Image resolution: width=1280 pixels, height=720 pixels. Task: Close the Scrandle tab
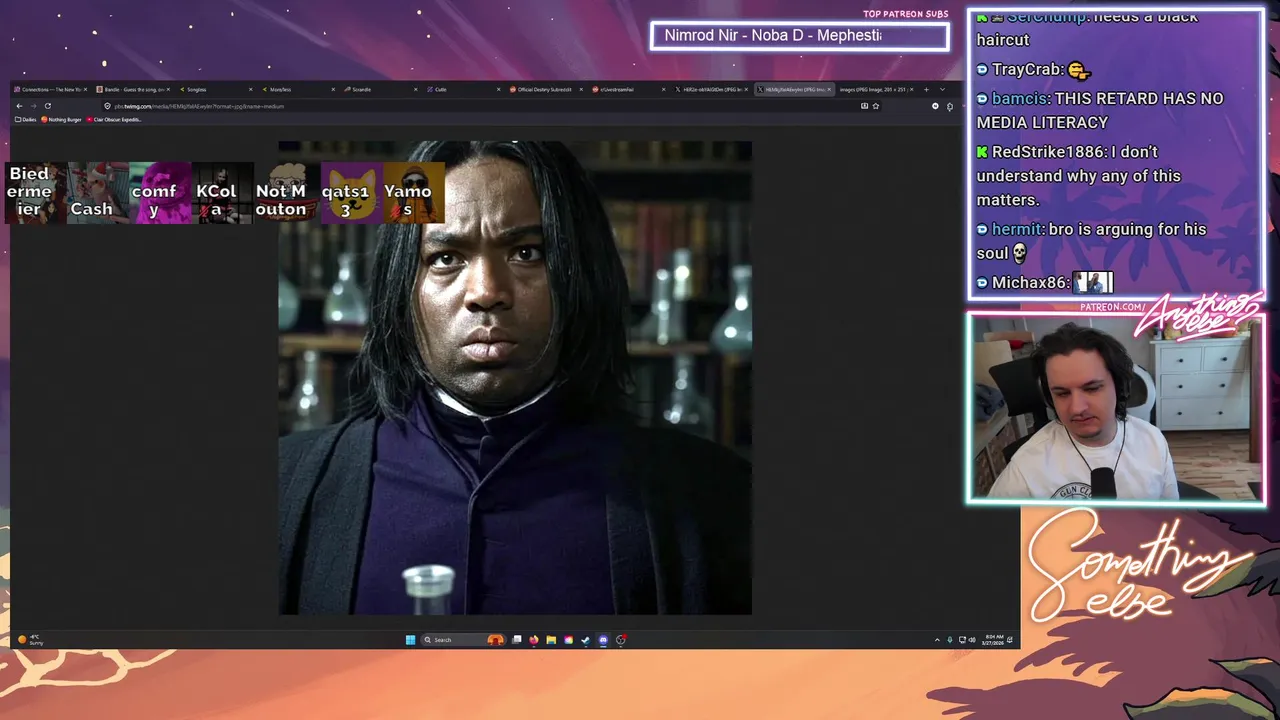[415, 89]
